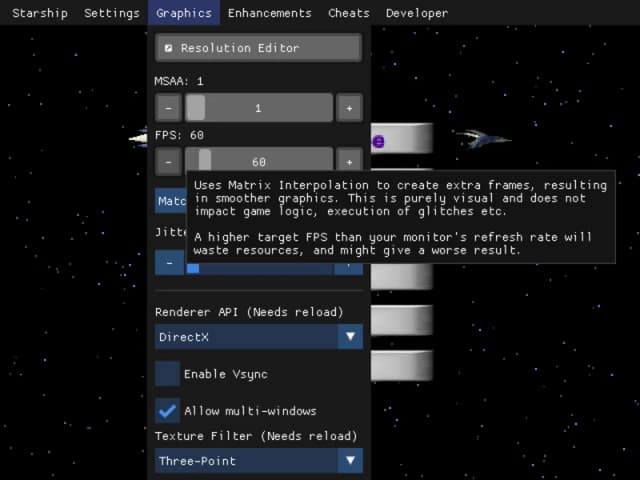Click the 'Enable Vsync' label text
Viewport: 640px width, 480px height.
tap(226, 374)
